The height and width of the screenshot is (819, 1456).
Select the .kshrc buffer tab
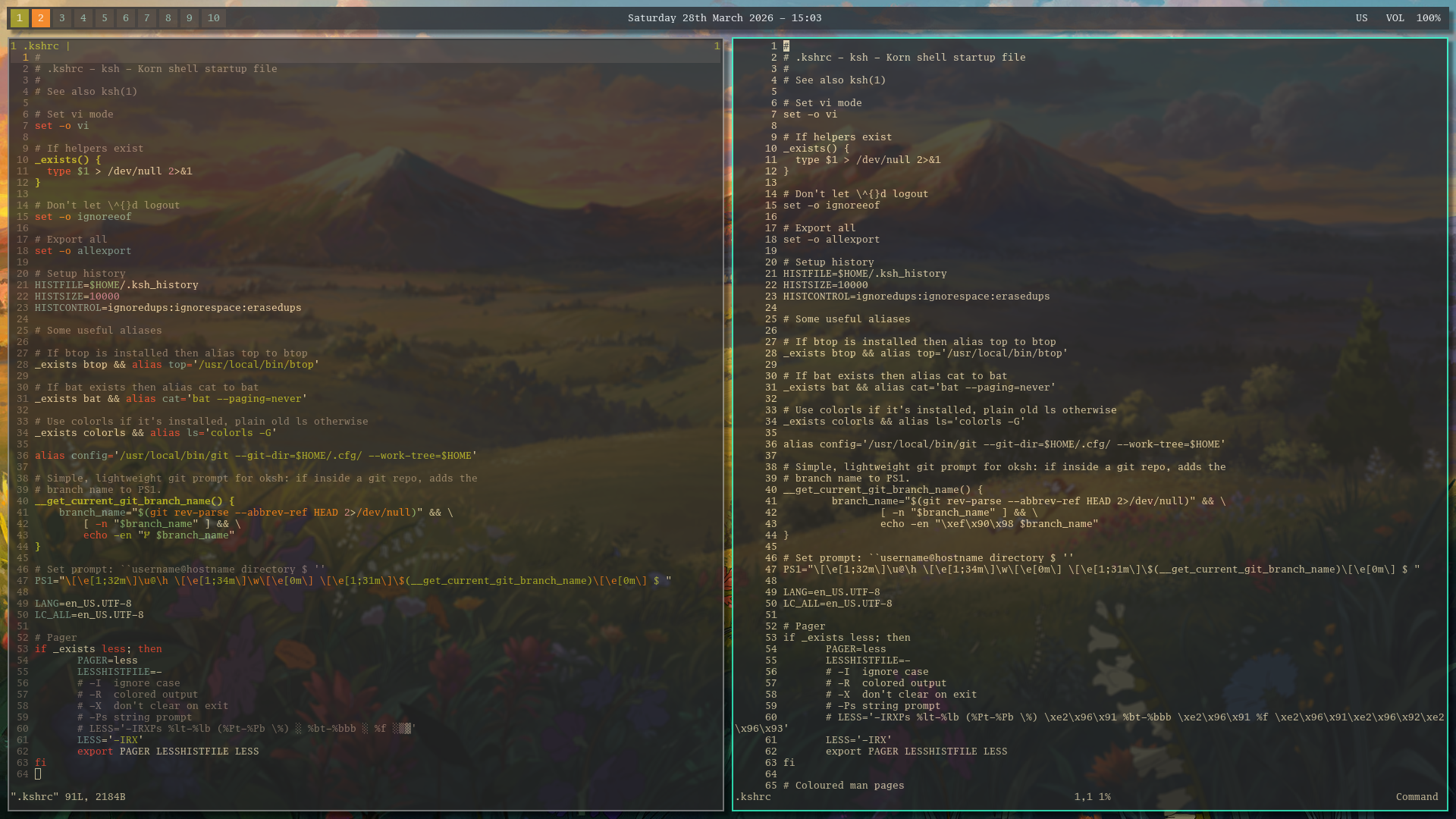pos(40,45)
